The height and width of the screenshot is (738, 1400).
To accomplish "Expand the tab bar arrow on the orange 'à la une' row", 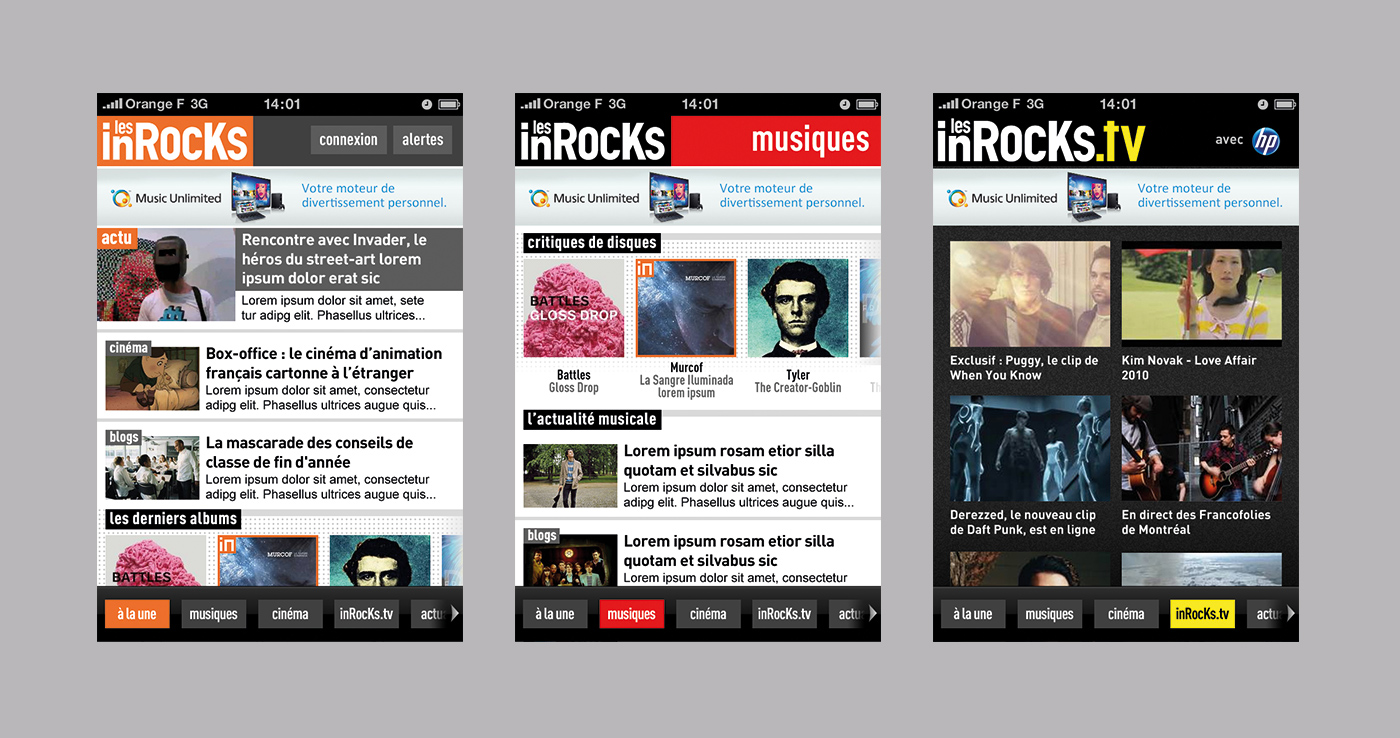I will click(454, 613).
